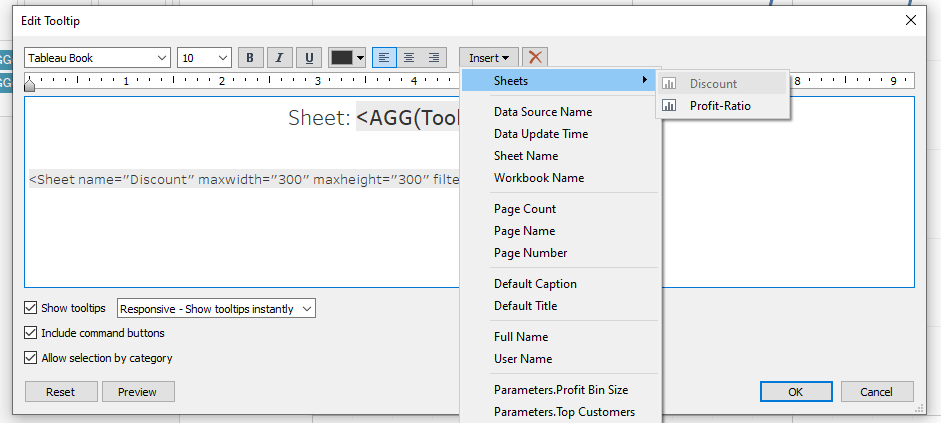Image resolution: width=941 pixels, height=423 pixels.
Task: Align tooltip text left
Action: (384, 58)
